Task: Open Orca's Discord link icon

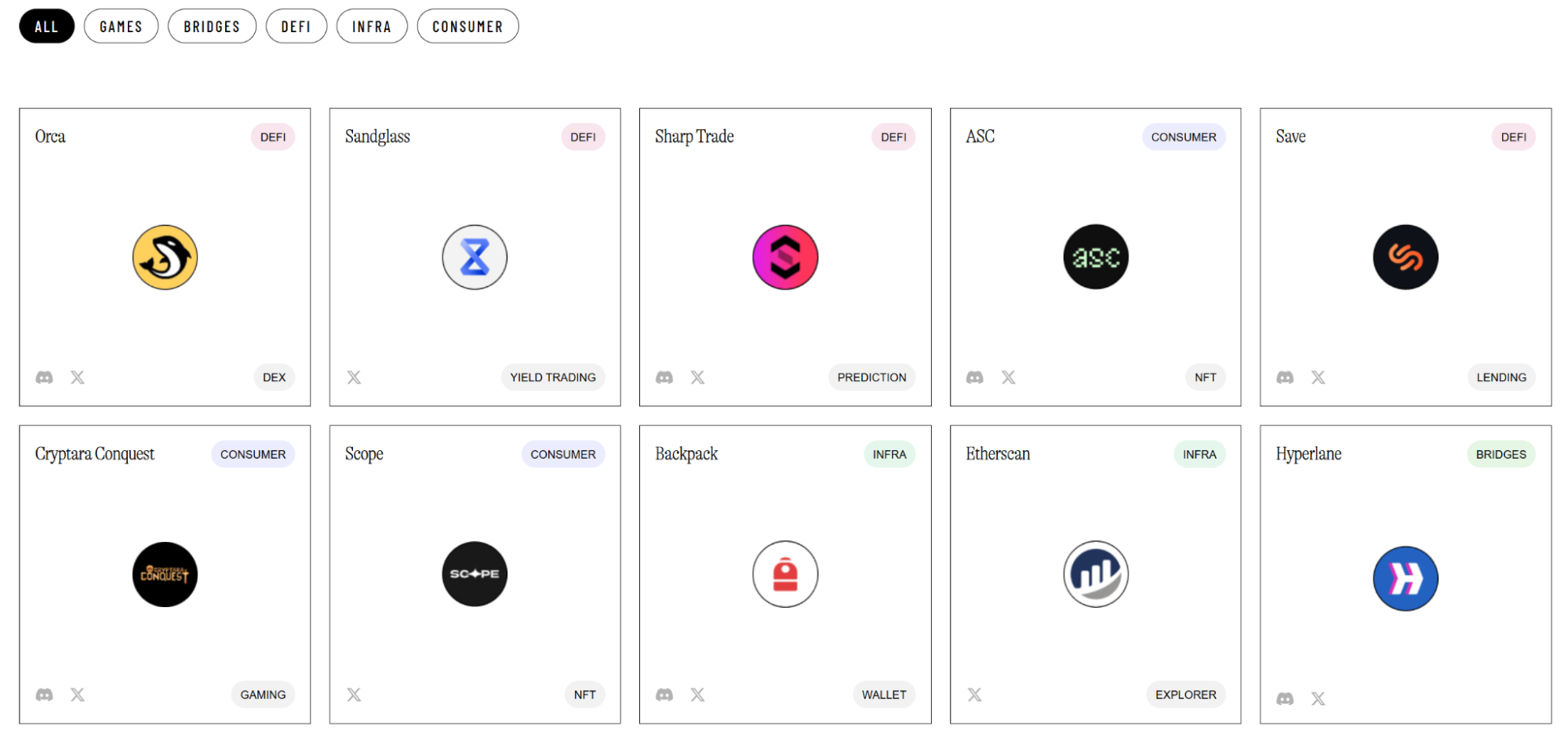Action: 45,377
